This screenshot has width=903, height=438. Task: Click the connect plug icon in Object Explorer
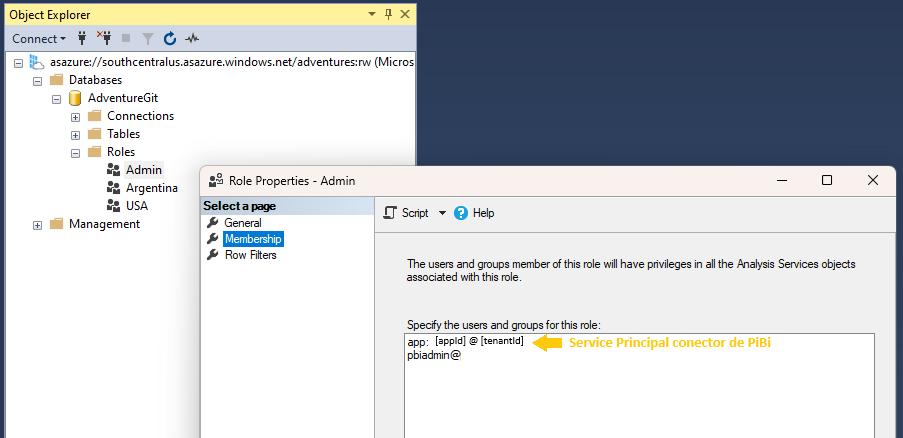click(81, 39)
